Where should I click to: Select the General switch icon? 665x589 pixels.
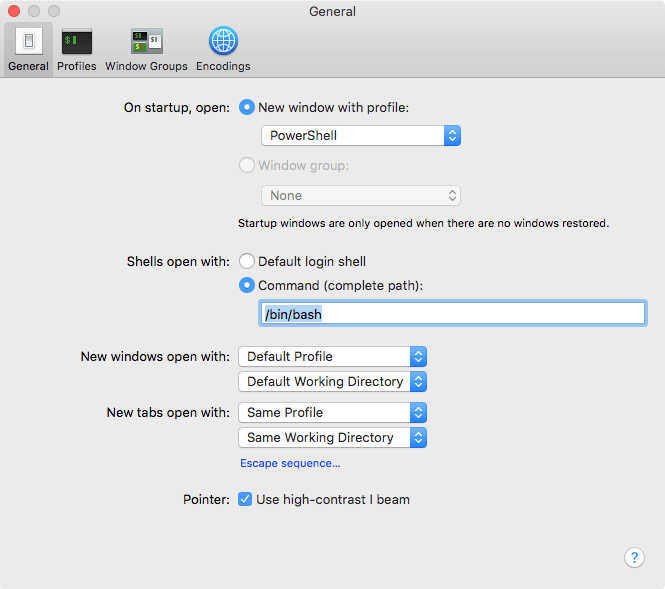pos(29,41)
